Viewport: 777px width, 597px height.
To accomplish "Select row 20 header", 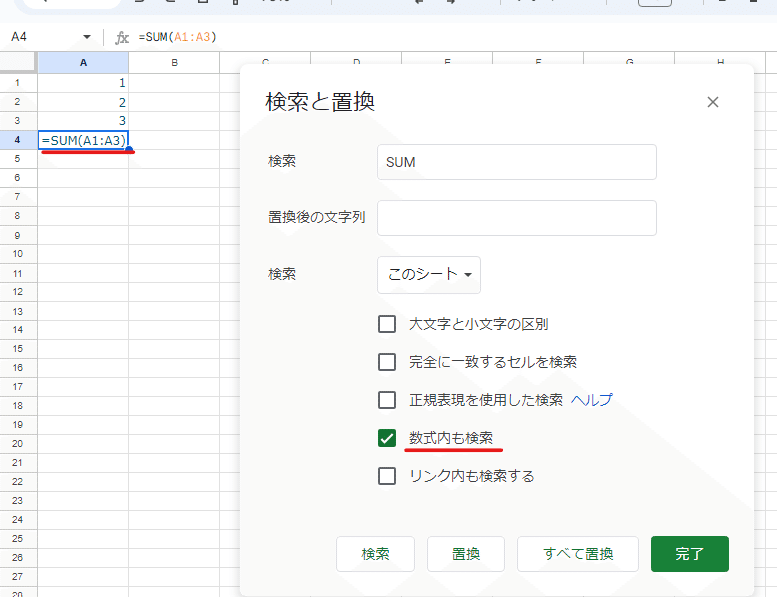I will pos(18,444).
